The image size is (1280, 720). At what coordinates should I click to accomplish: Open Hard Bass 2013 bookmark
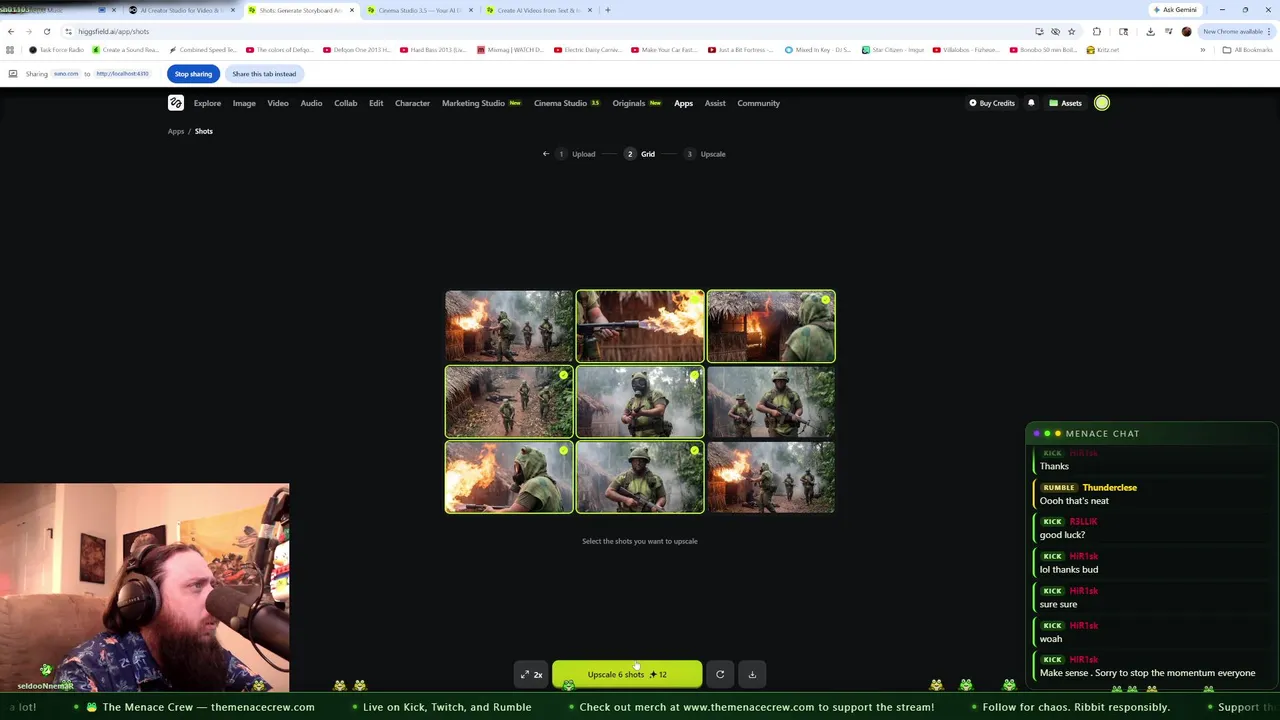433,50
